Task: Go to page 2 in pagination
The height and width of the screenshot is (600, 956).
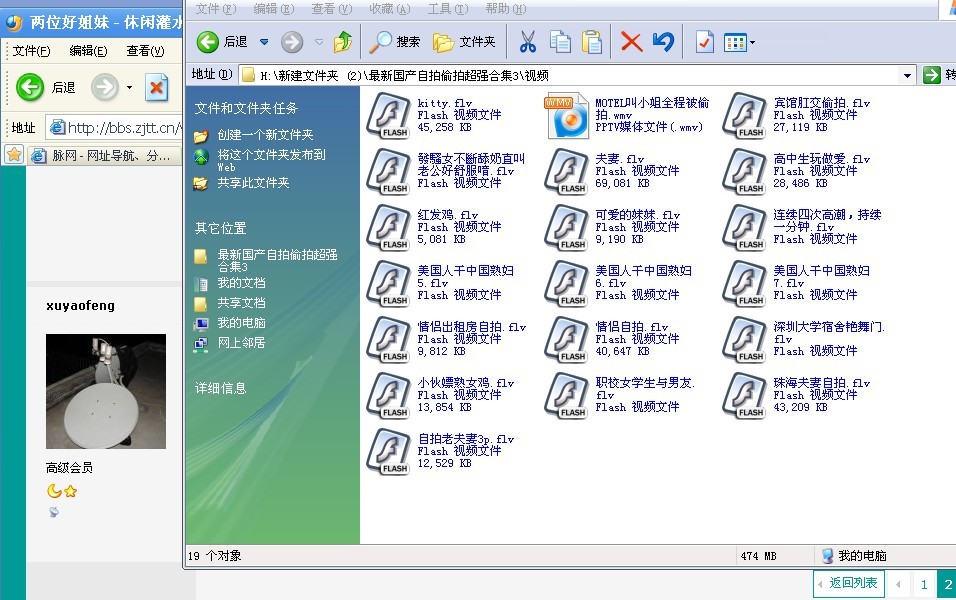Action: (x=946, y=583)
